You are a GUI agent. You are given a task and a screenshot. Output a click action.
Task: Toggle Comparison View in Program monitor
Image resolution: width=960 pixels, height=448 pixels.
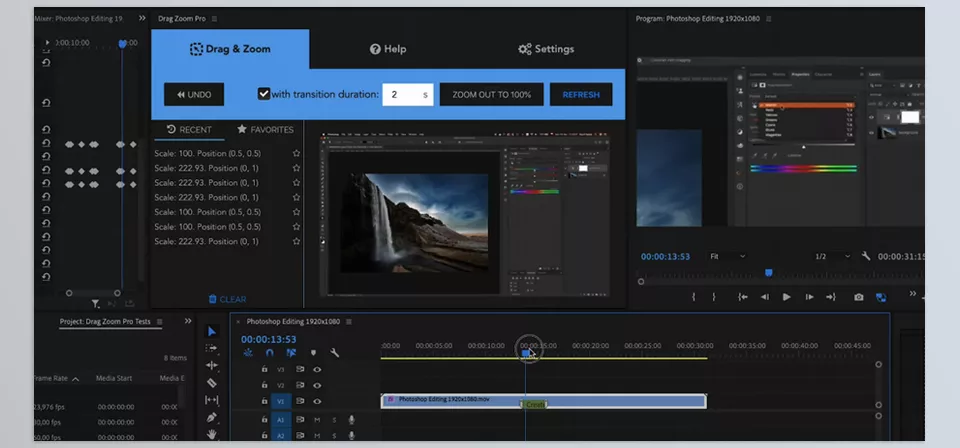[x=881, y=297]
